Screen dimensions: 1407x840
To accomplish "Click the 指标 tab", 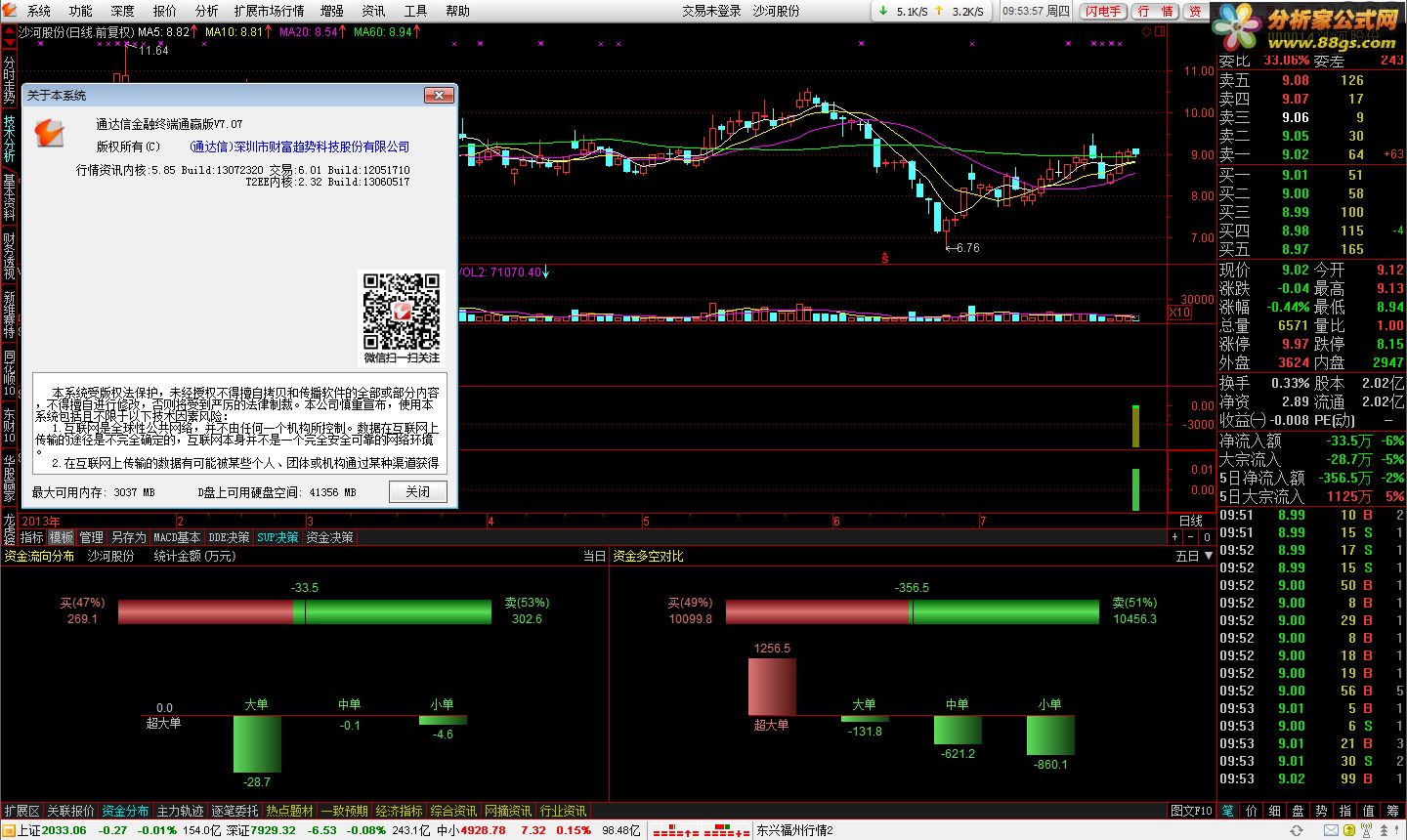I will point(32,537).
